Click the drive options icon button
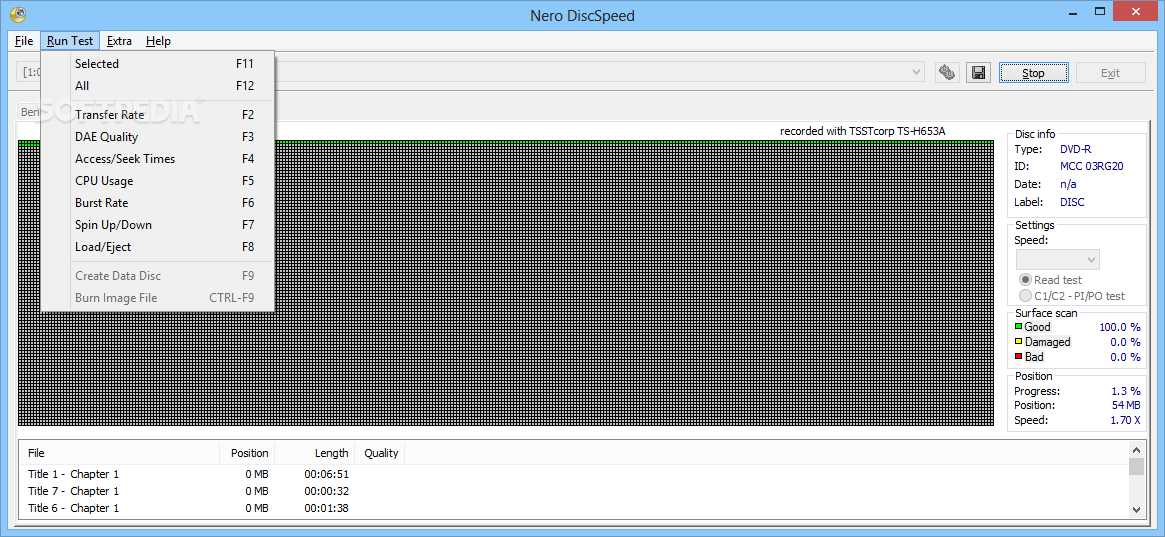This screenshot has height=537, width=1165. click(947, 72)
